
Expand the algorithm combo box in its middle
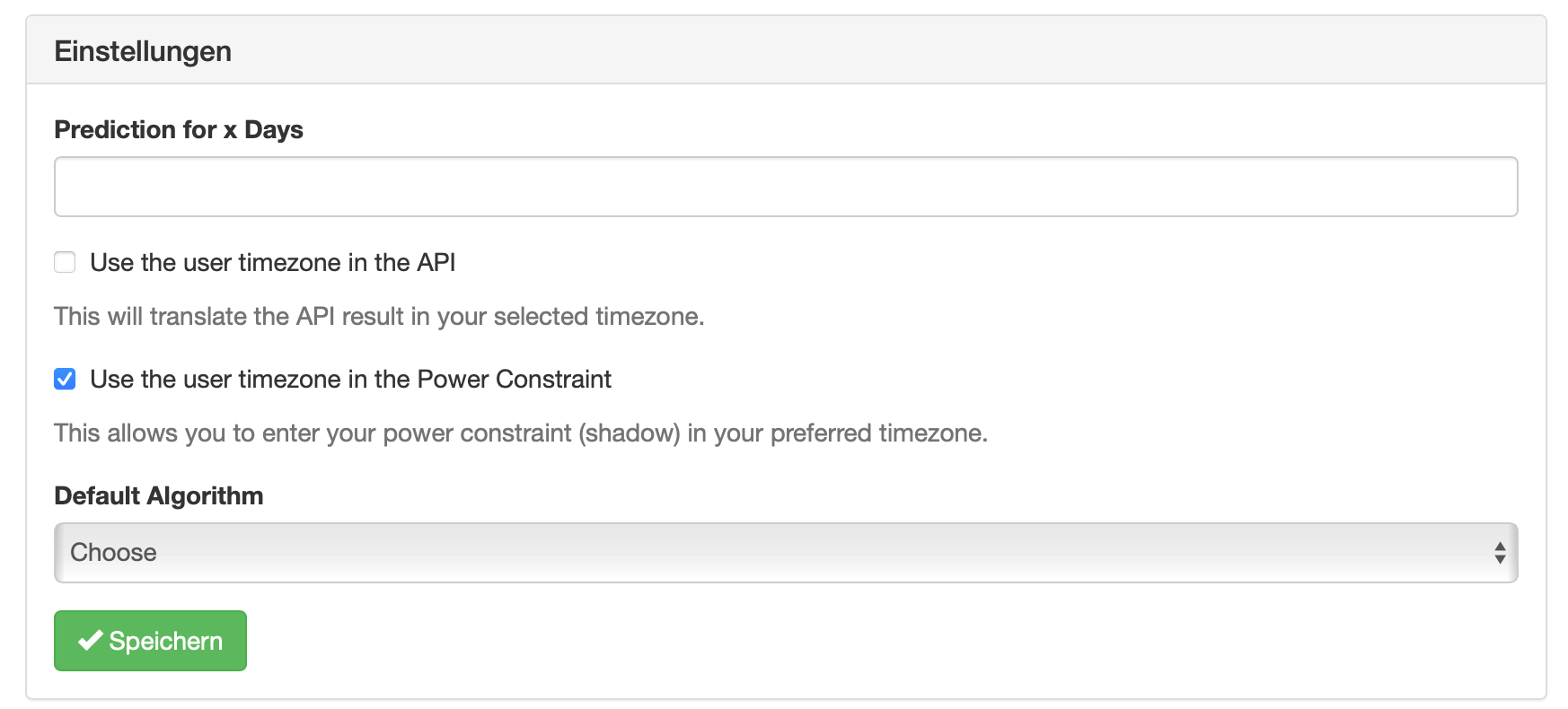(785, 553)
